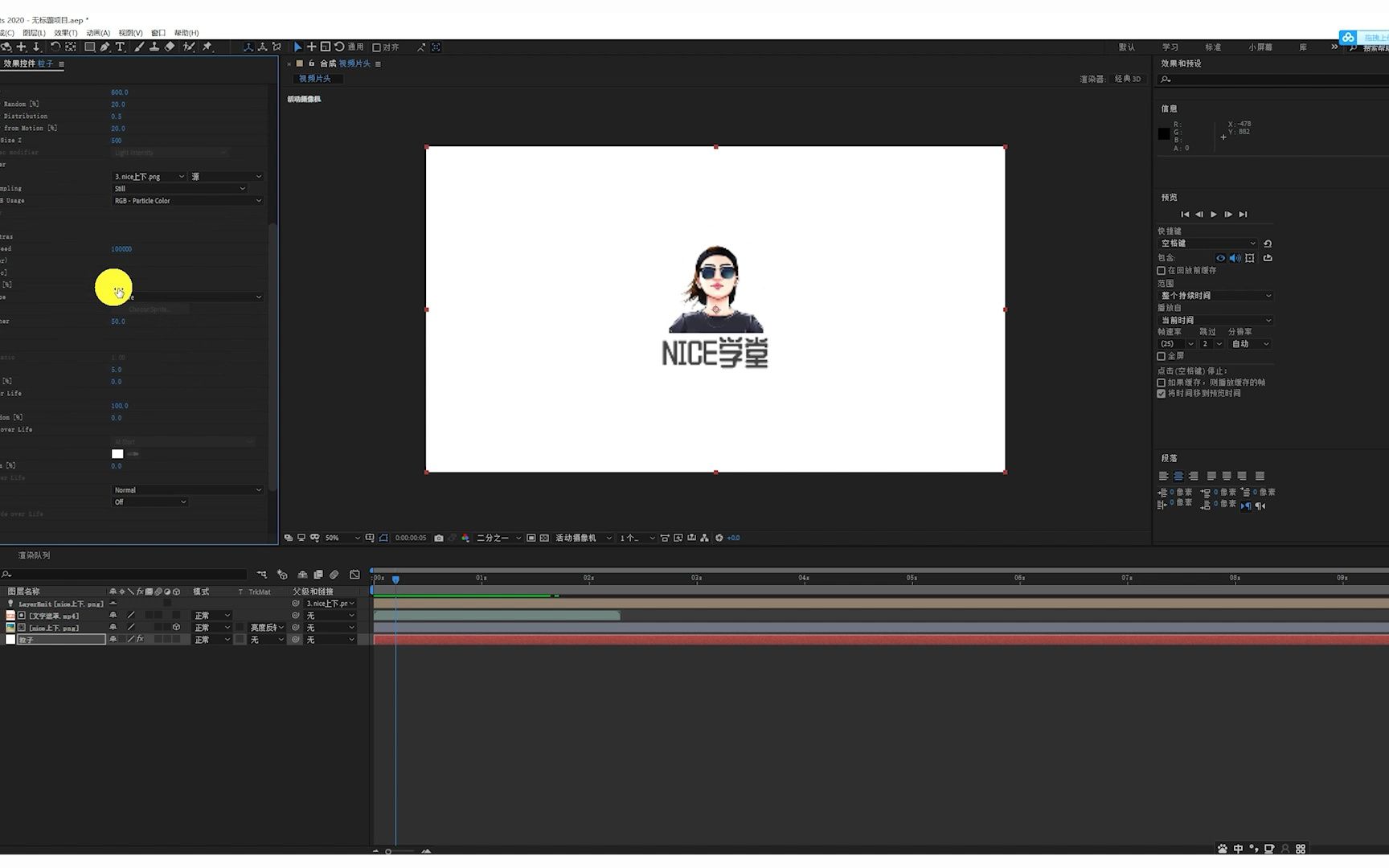This screenshot has height=868, width=1389.
Task: Play the preview with the play button
Action: tap(1214, 215)
